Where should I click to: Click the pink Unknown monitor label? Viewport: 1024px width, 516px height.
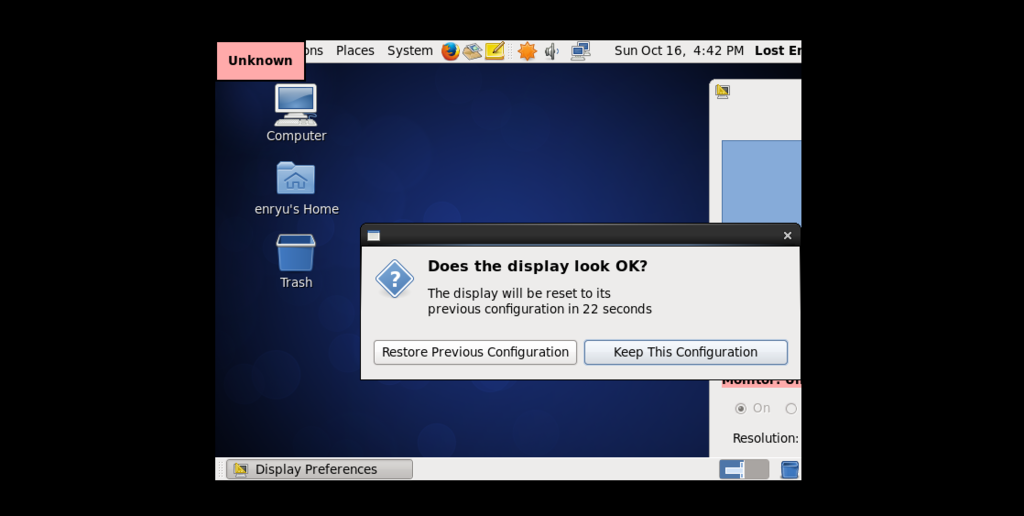tap(260, 61)
